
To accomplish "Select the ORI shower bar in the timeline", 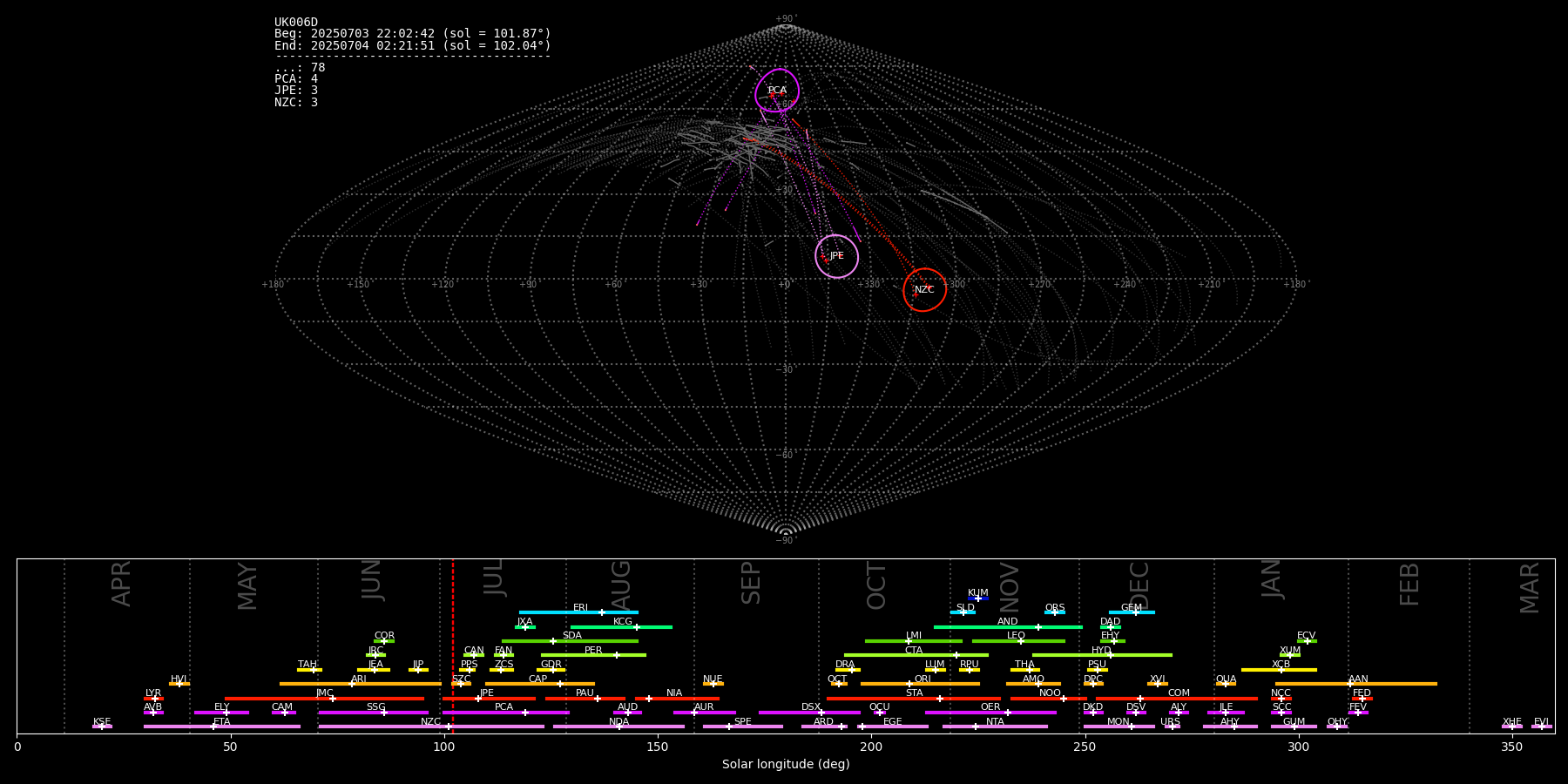I will point(920,684).
